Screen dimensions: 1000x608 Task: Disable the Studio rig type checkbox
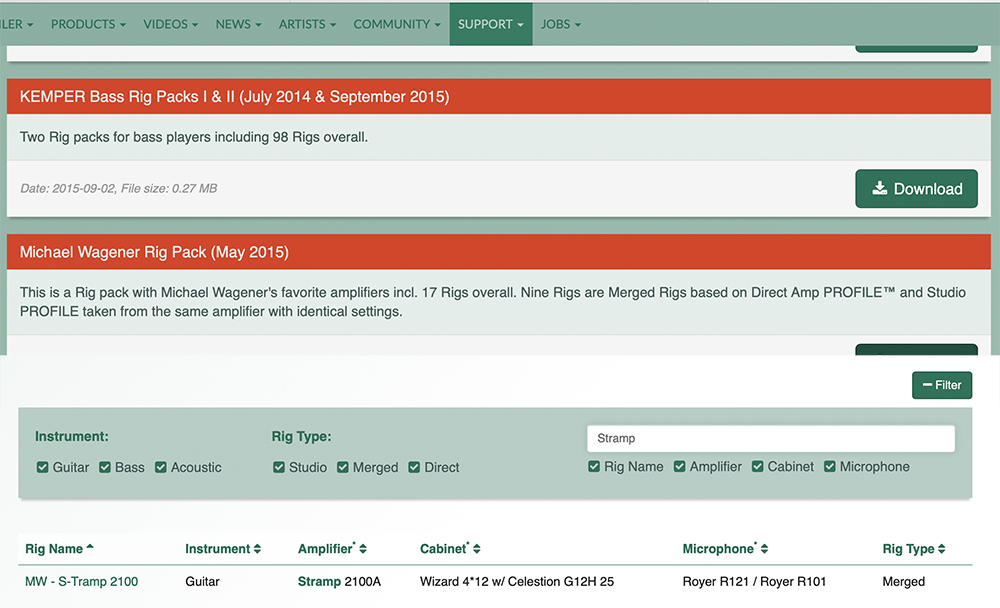[279, 468]
